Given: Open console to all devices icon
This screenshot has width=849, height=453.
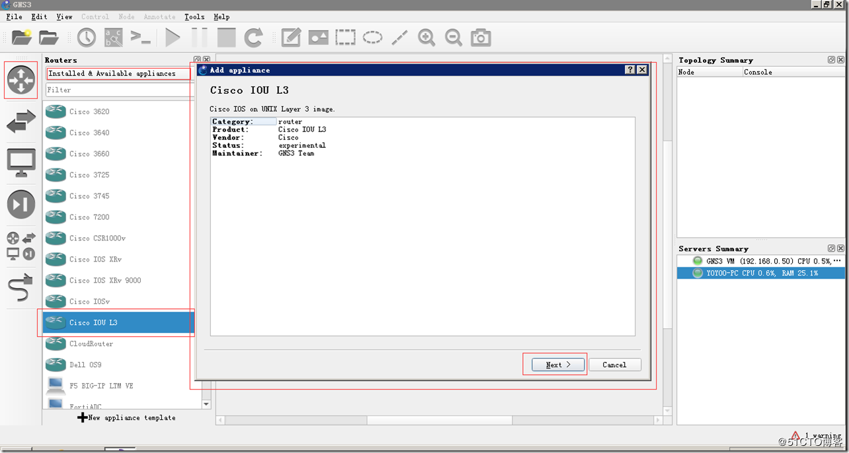Looking at the screenshot, I should coord(141,37).
